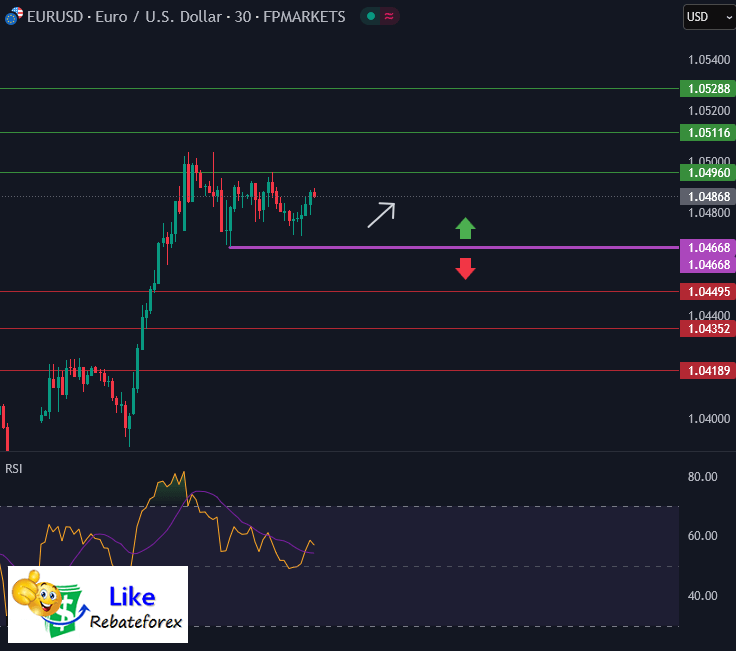Click the EURUSD Euro / U.S. Dollar title
This screenshot has width=736, height=651.
[x=186, y=17]
